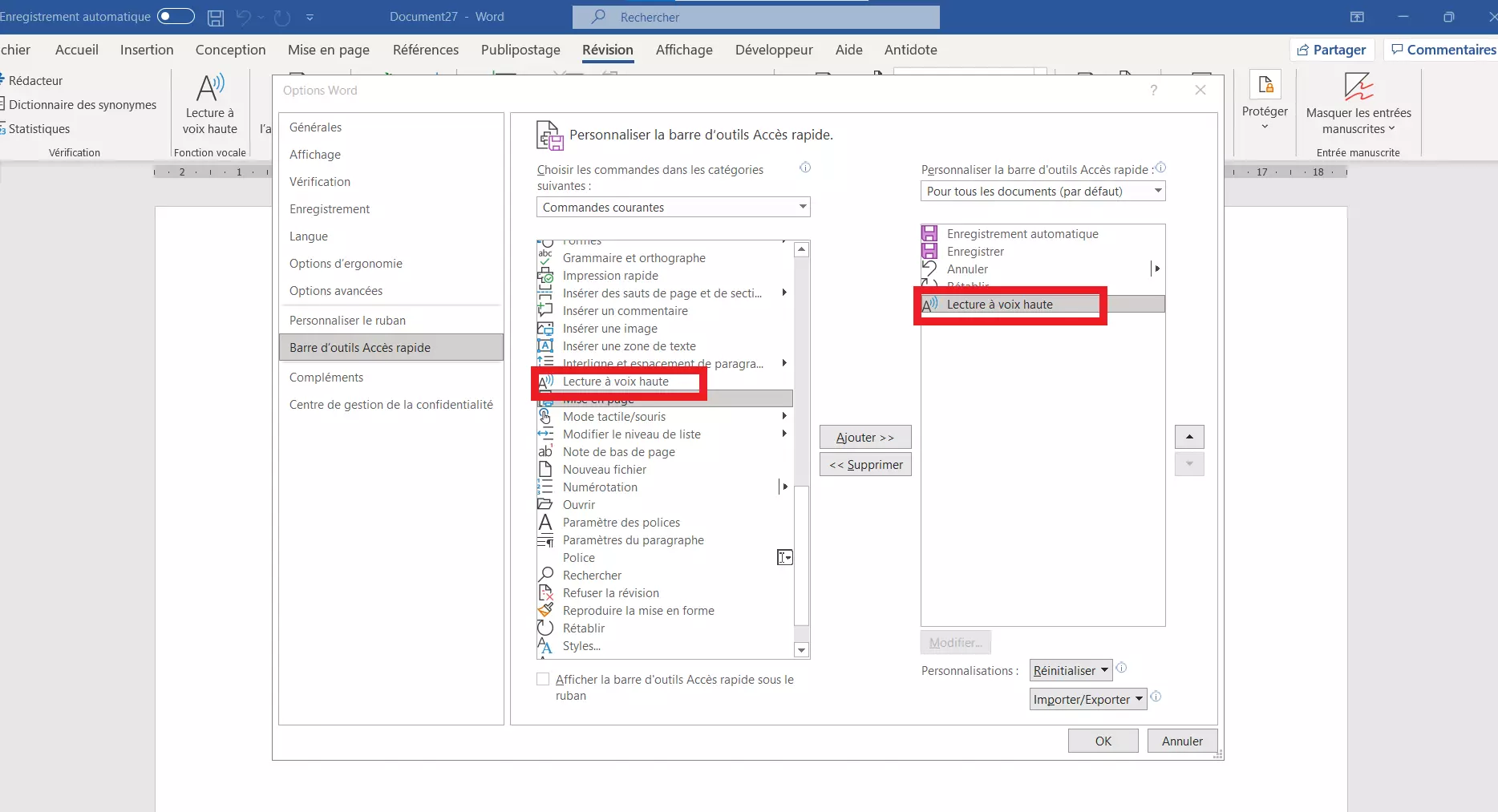
Task: Click the << Supprimer button
Action: 865,465
